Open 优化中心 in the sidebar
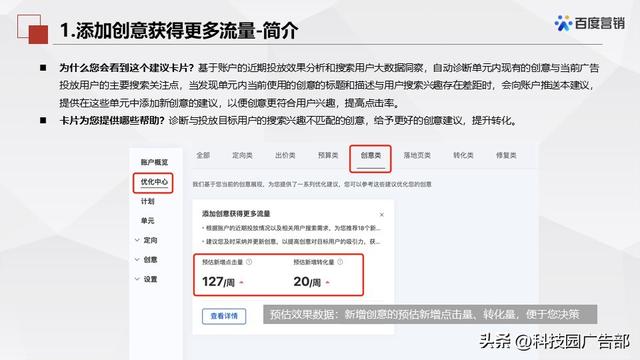Image resolution: width=640 pixels, height=360 pixels. pos(154,182)
